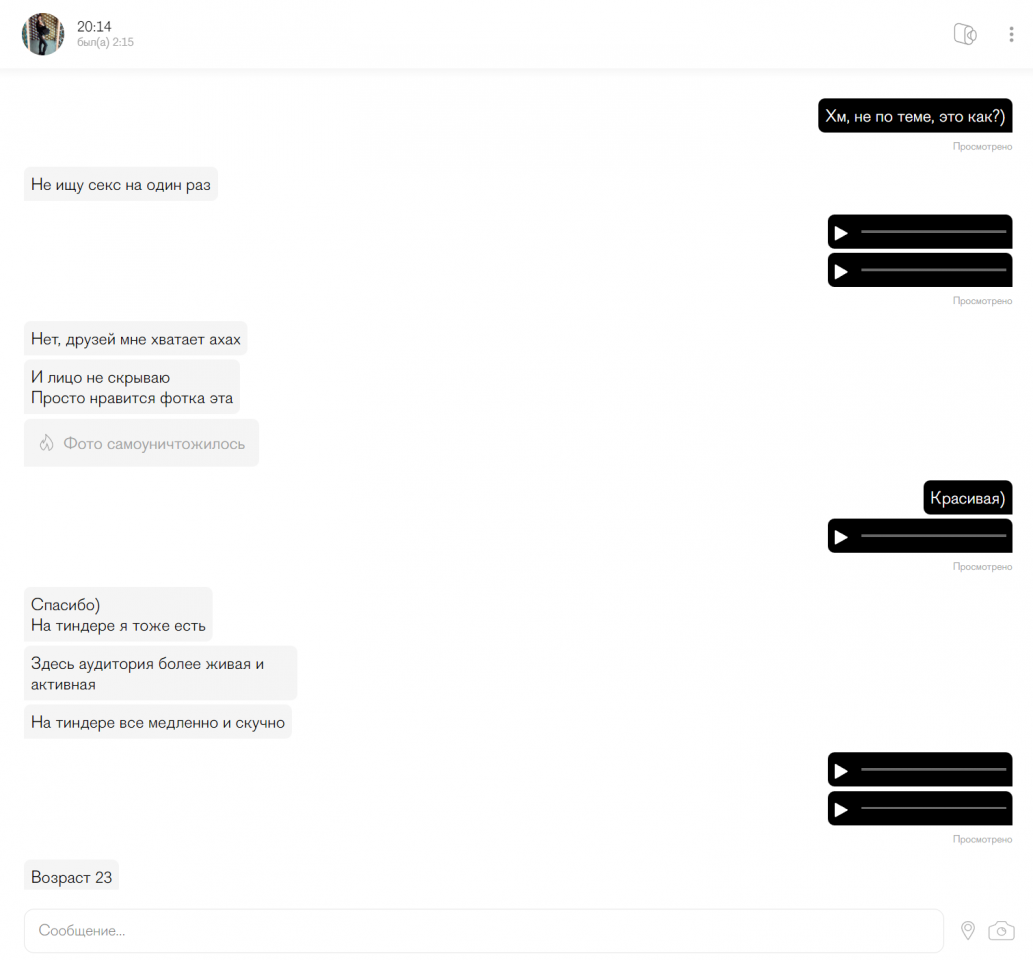
Task: Send location with the pin icon
Action: click(x=967, y=930)
